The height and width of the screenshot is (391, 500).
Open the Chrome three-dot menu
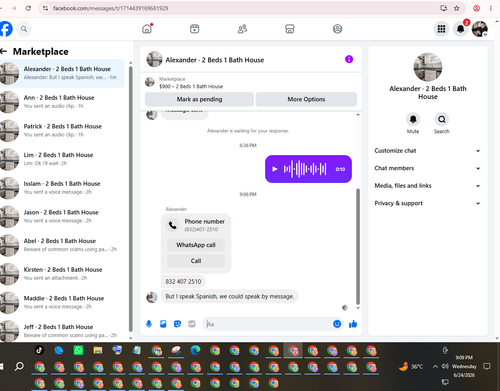[x=490, y=8]
